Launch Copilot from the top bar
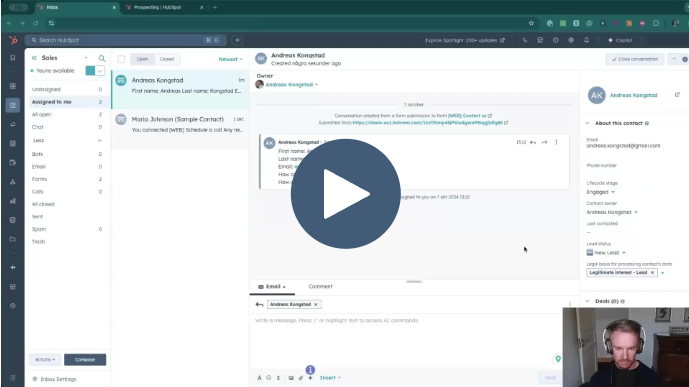 coord(620,40)
